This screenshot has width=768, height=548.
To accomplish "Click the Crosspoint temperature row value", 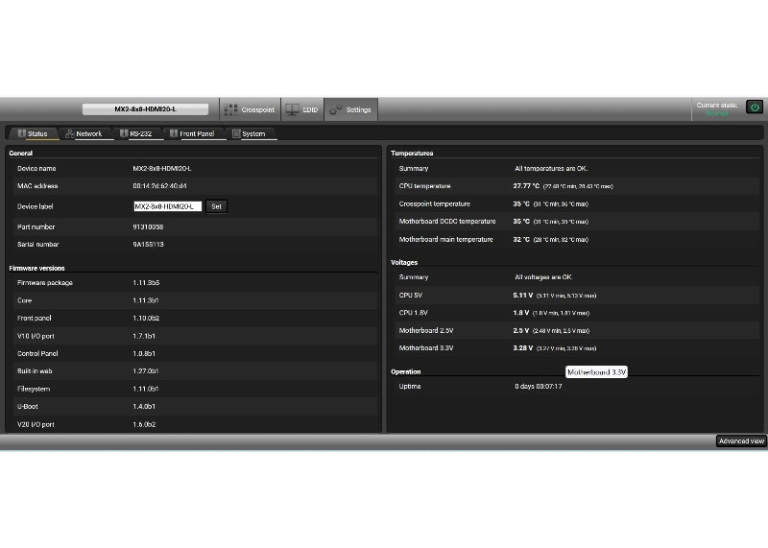I will pyautogui.click(x=521, y=204).
